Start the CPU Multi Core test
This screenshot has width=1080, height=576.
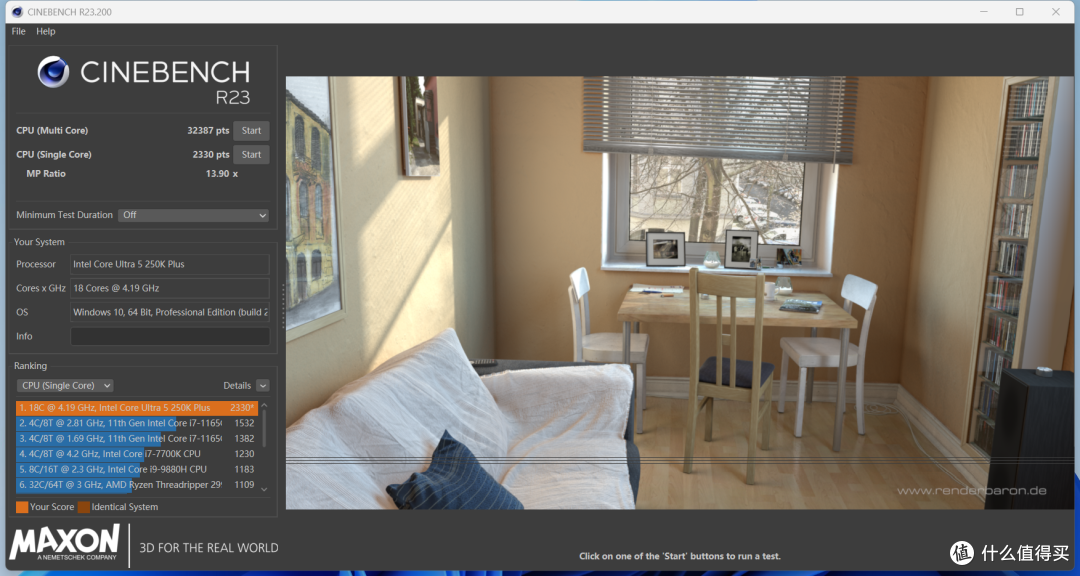pyautogui.click(x=251, y=130)
